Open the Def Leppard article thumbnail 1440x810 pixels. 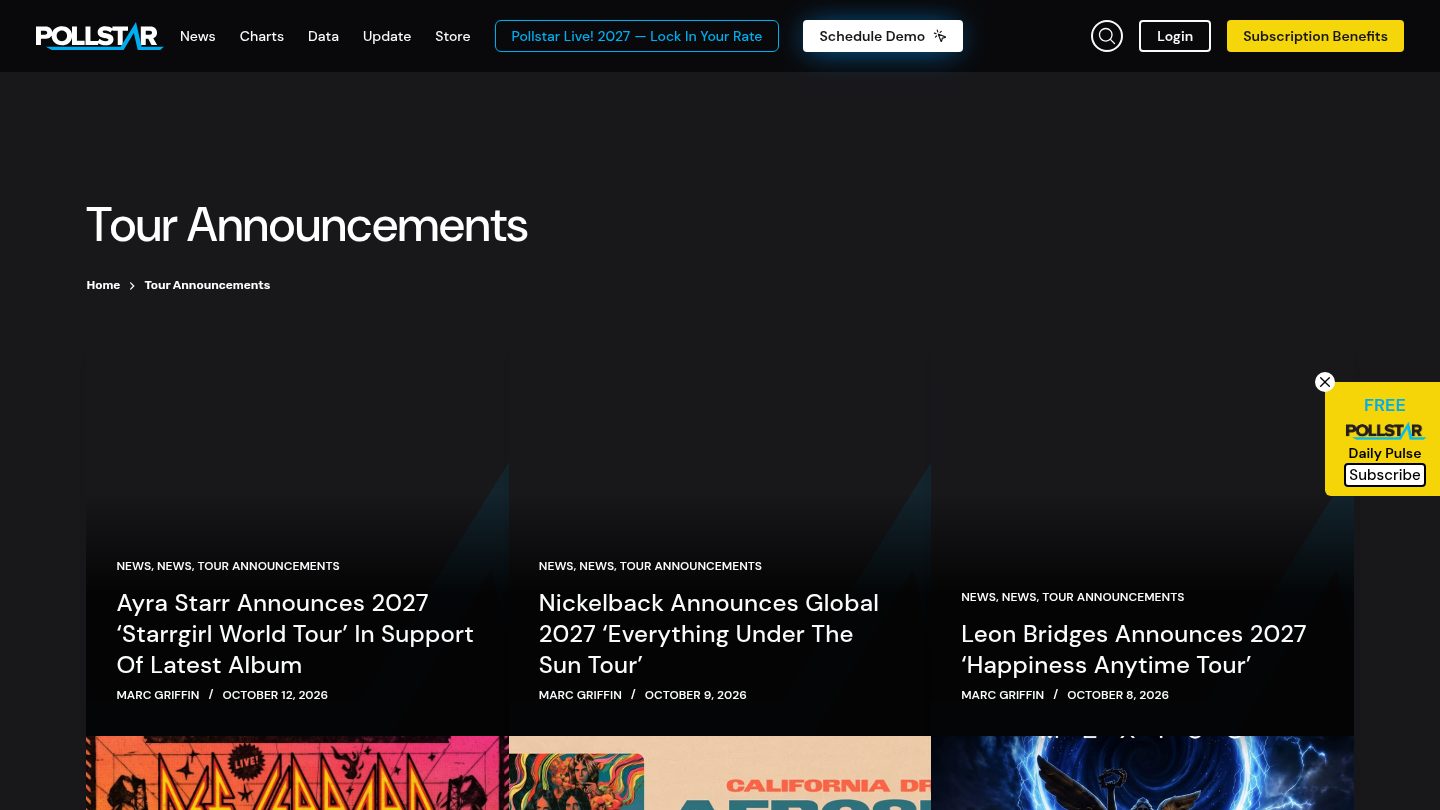click(x=297, y=773)
